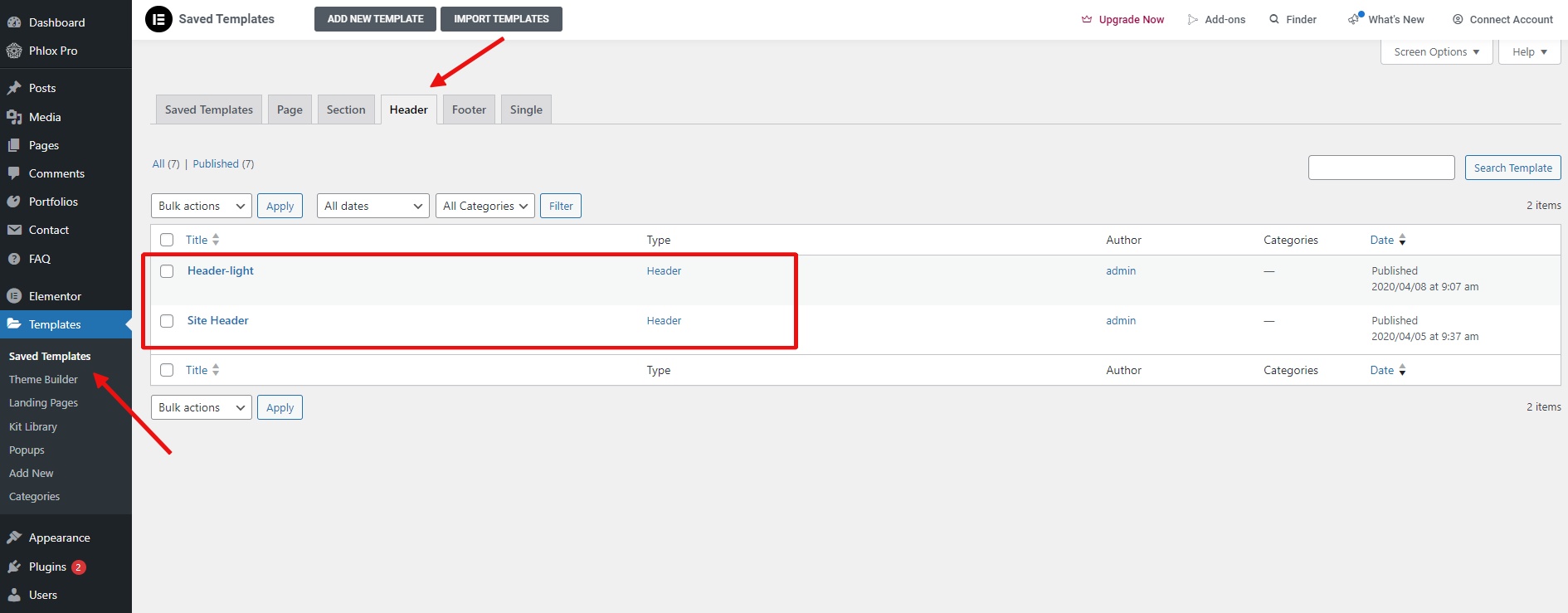1568x613 pixels.
Task: Click the Published (7) filter link
Action: tap(223, 163)
